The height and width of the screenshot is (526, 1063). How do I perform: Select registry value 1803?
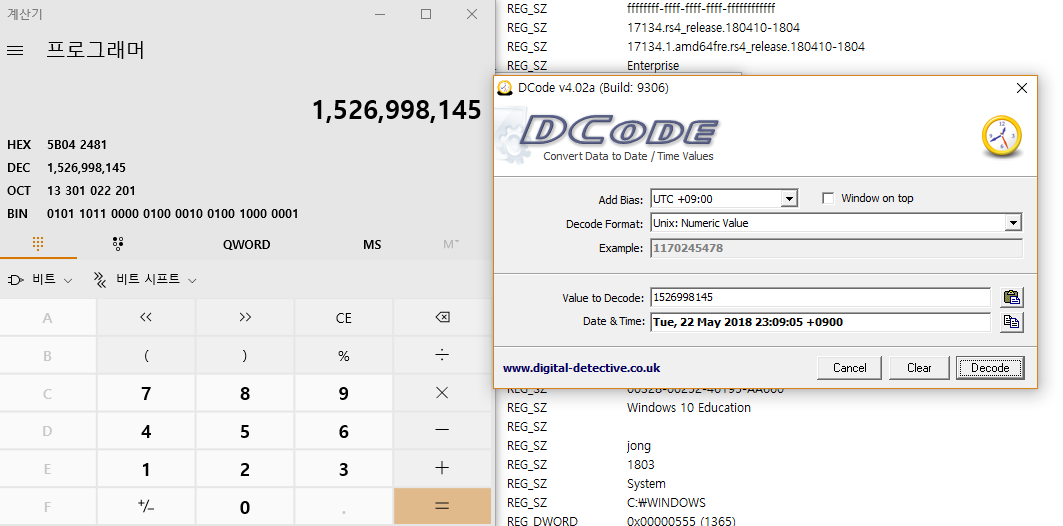tap(641, 464)
